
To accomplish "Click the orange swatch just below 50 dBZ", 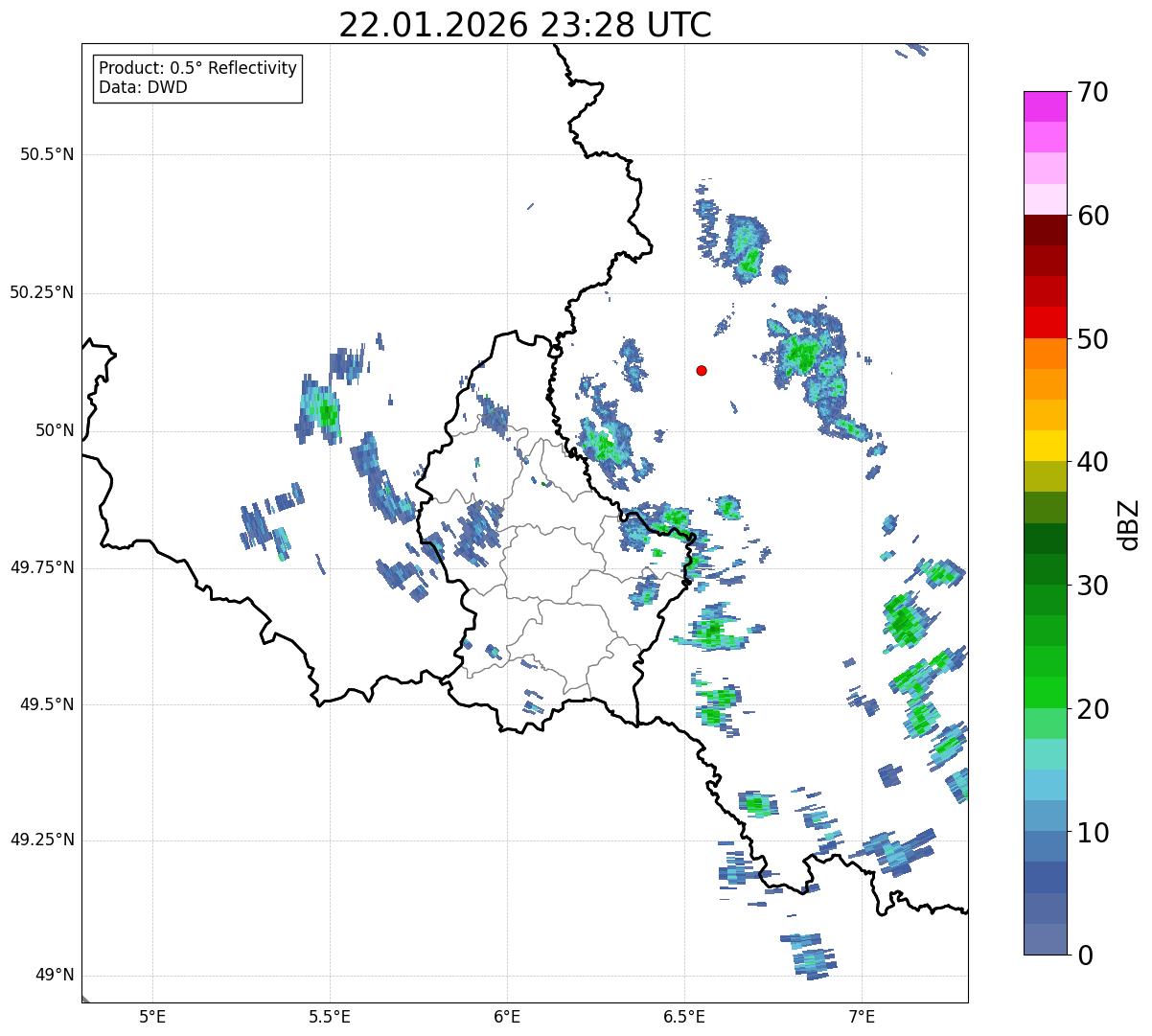I will click(1046, 353).
